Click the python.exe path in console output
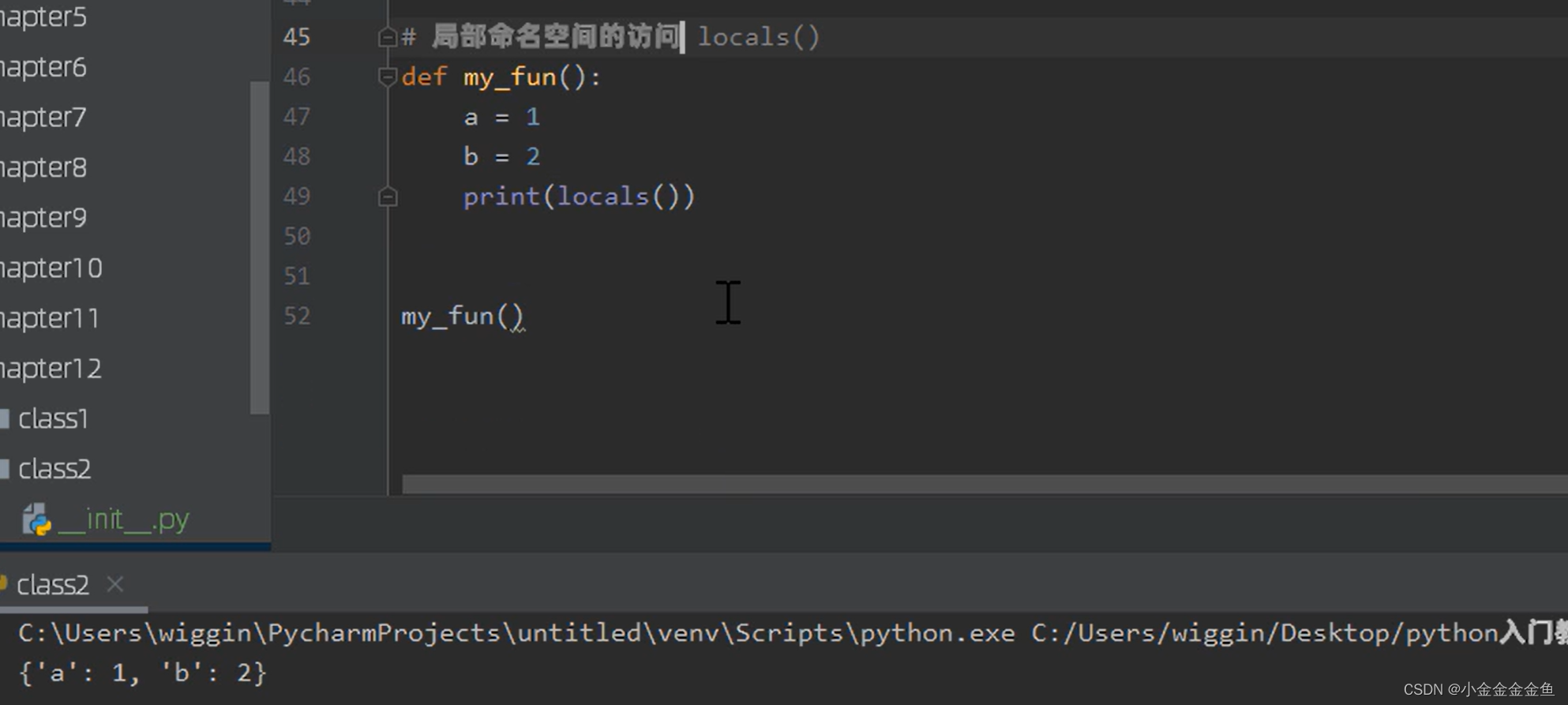The image size is (1568, 705). [x=516, y=633]
